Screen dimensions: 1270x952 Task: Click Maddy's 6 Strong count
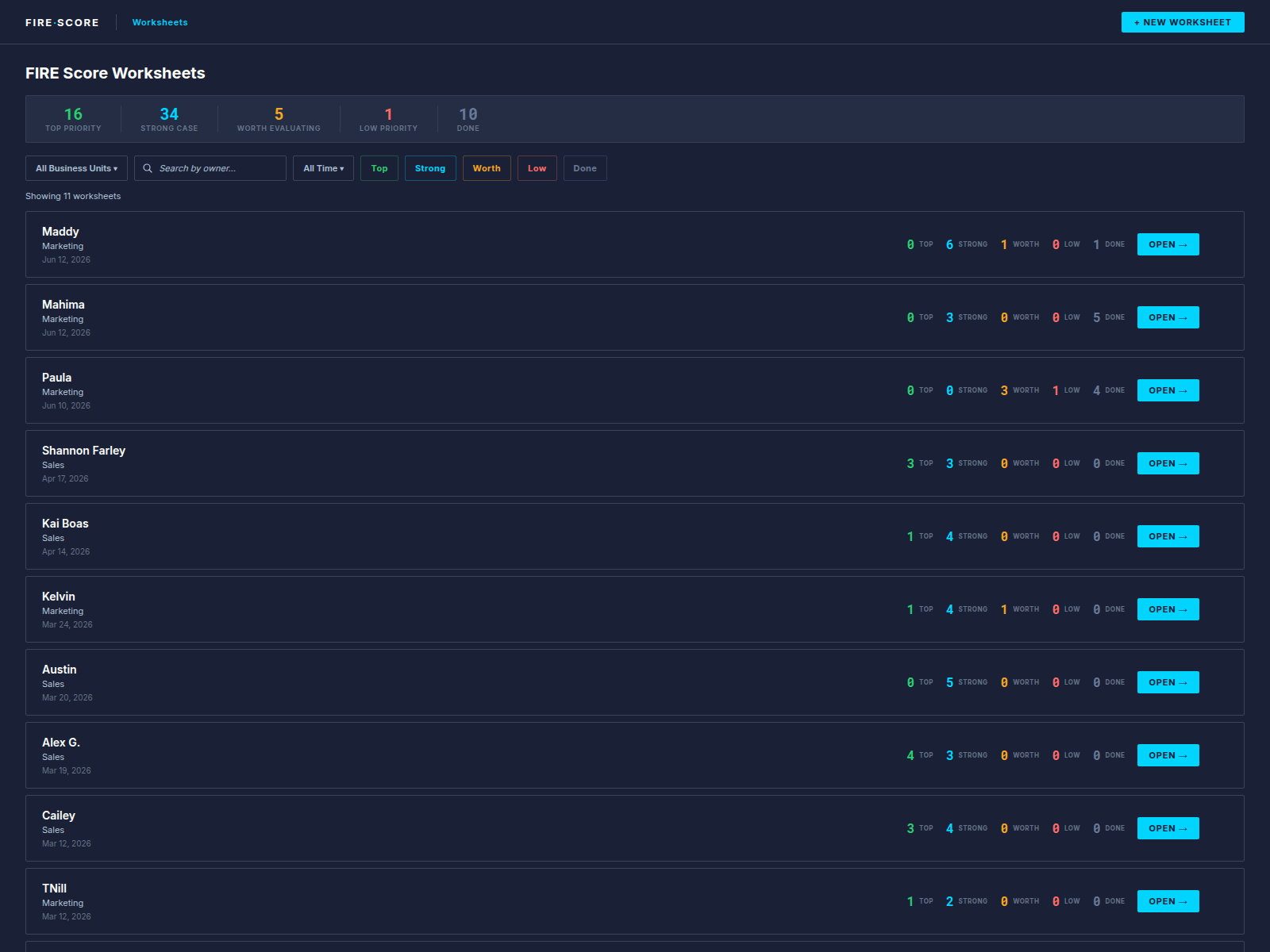click(x=966, y=244)
